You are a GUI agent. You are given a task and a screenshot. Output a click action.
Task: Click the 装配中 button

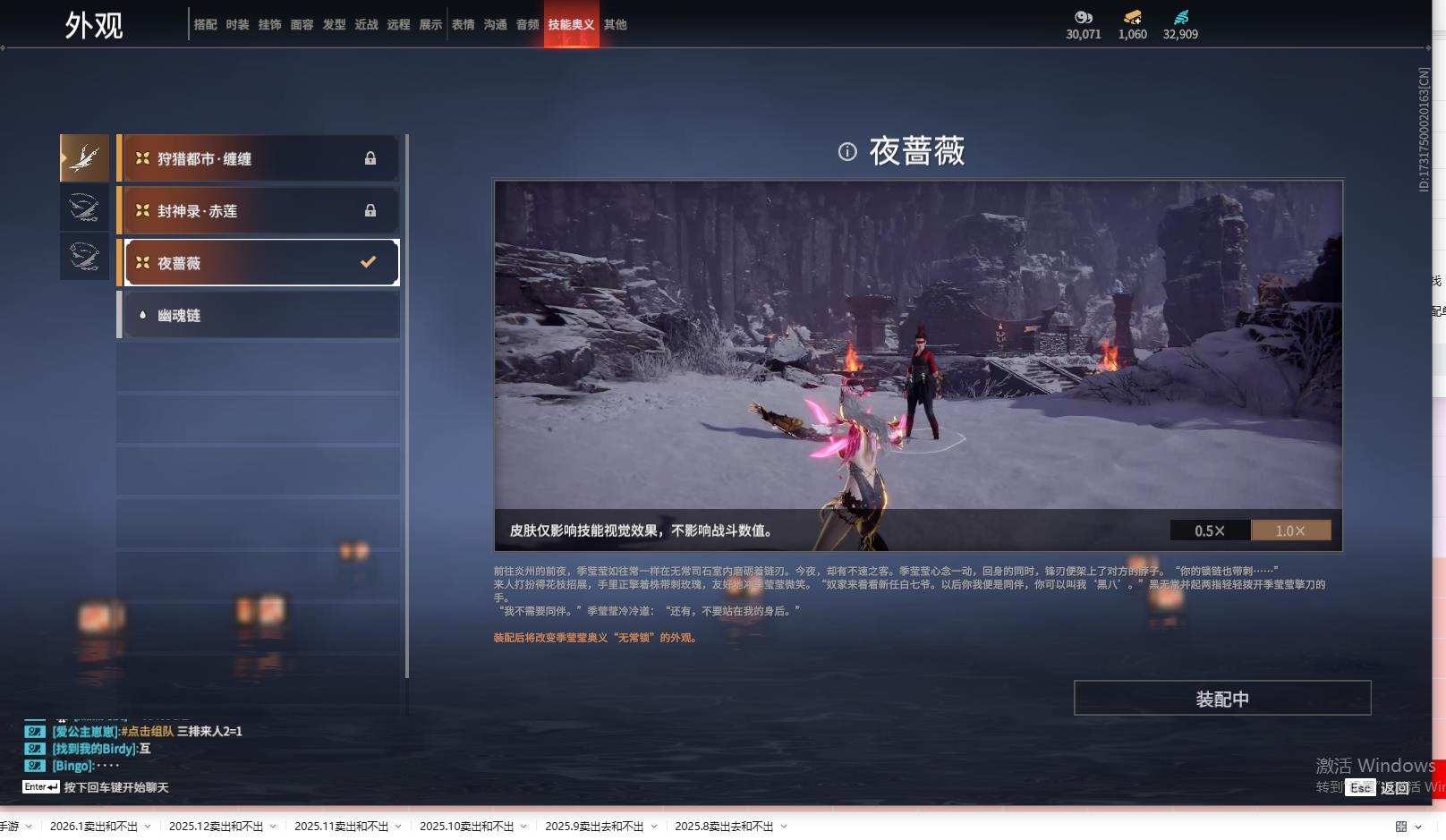[x=1221, y=698]
